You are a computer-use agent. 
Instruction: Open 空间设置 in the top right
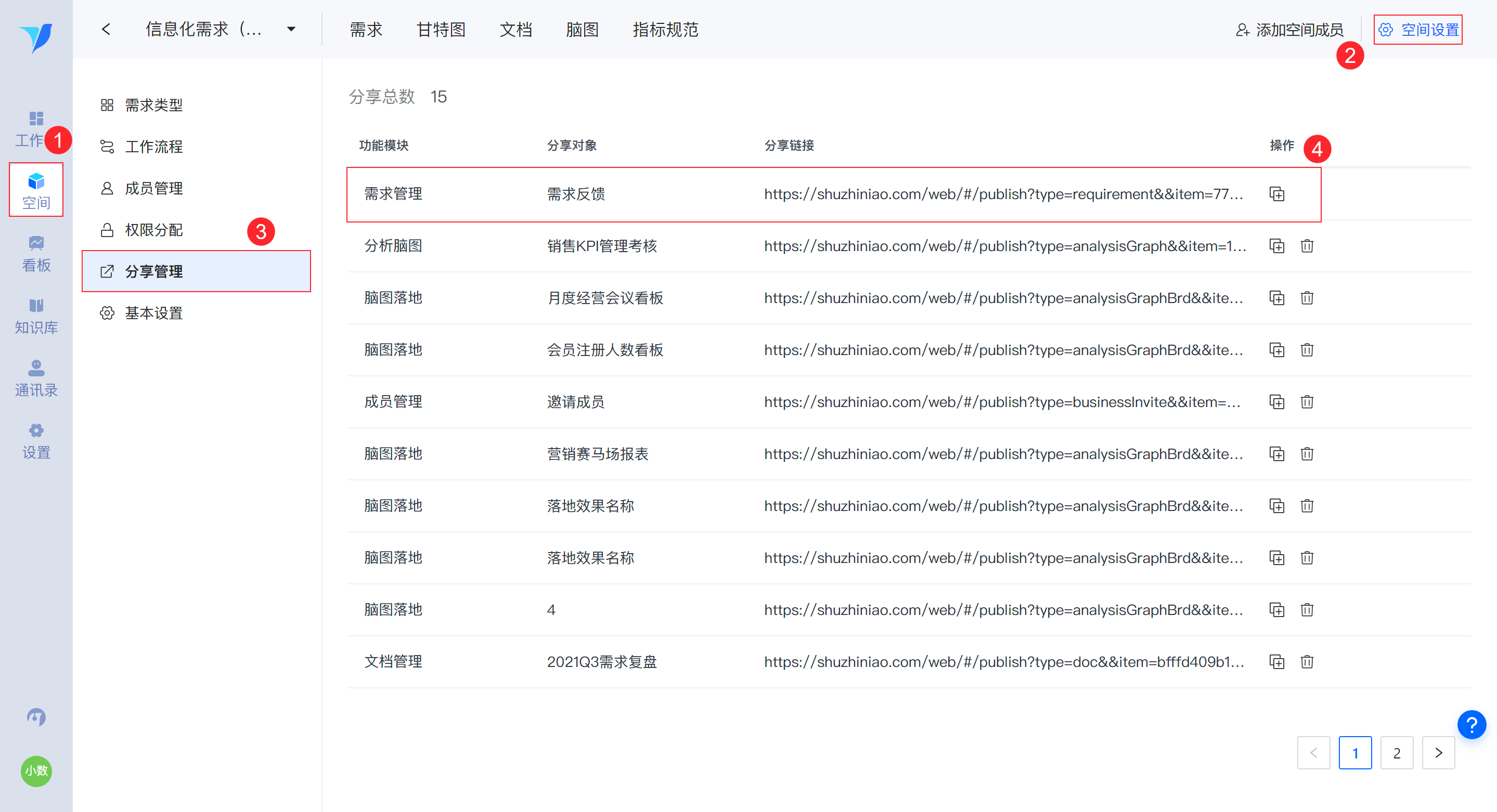pos(1418,30)
